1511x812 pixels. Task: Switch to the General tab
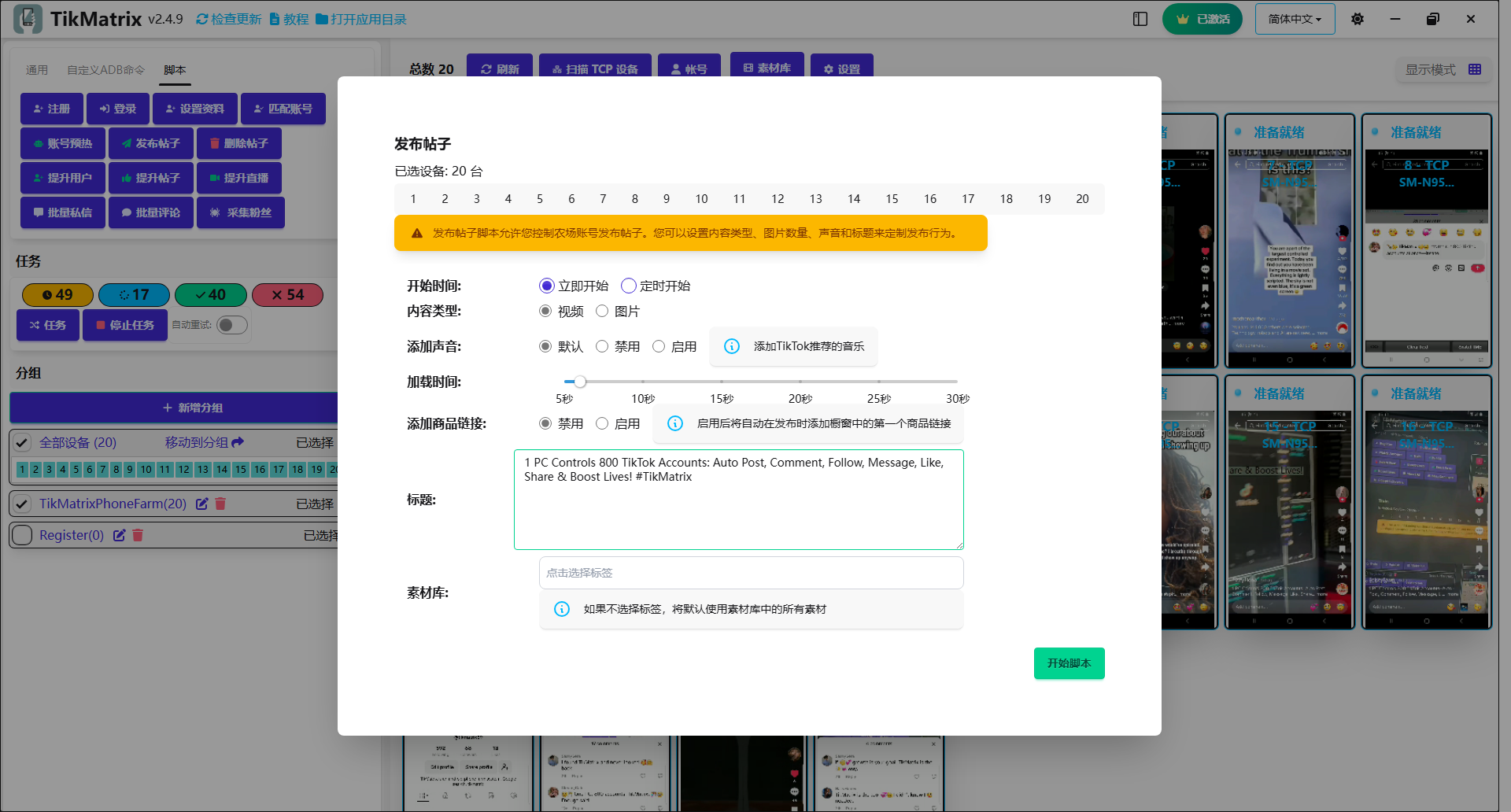click(37, 70)
